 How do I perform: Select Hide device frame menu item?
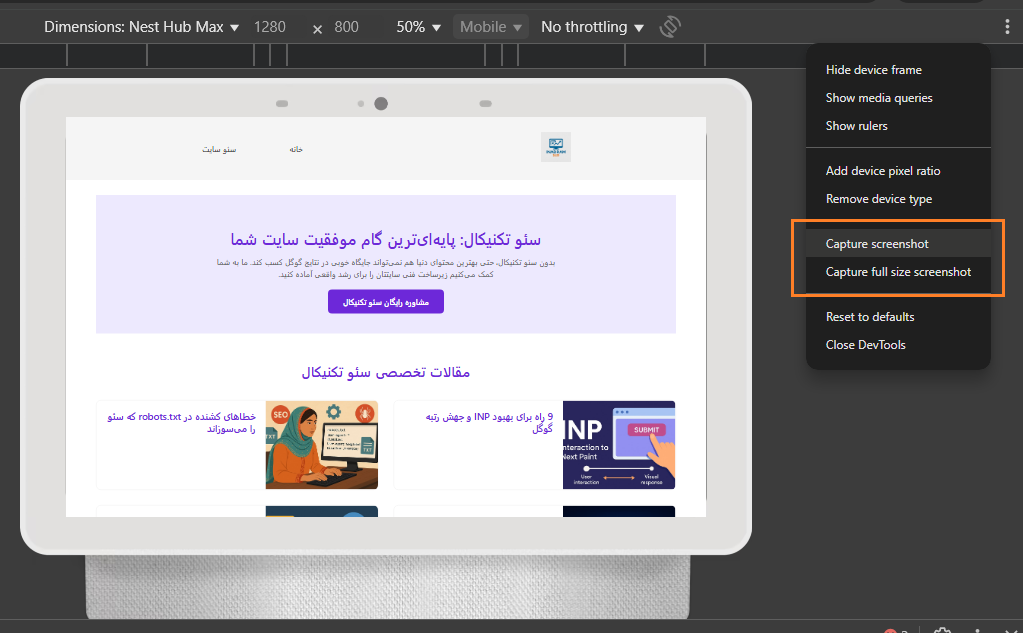coord(898,70)
